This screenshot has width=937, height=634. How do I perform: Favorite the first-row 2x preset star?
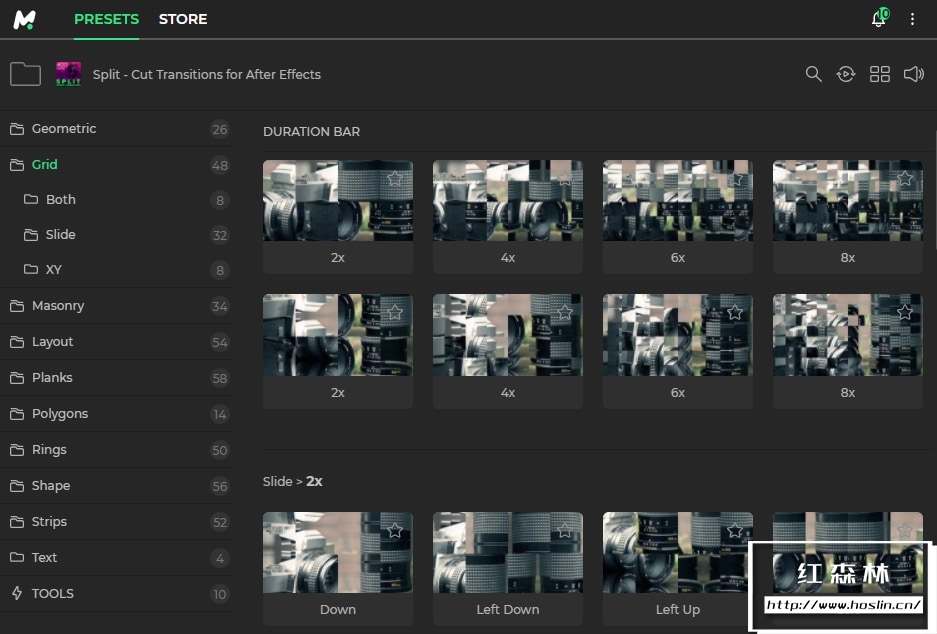(x=394, y=178)
